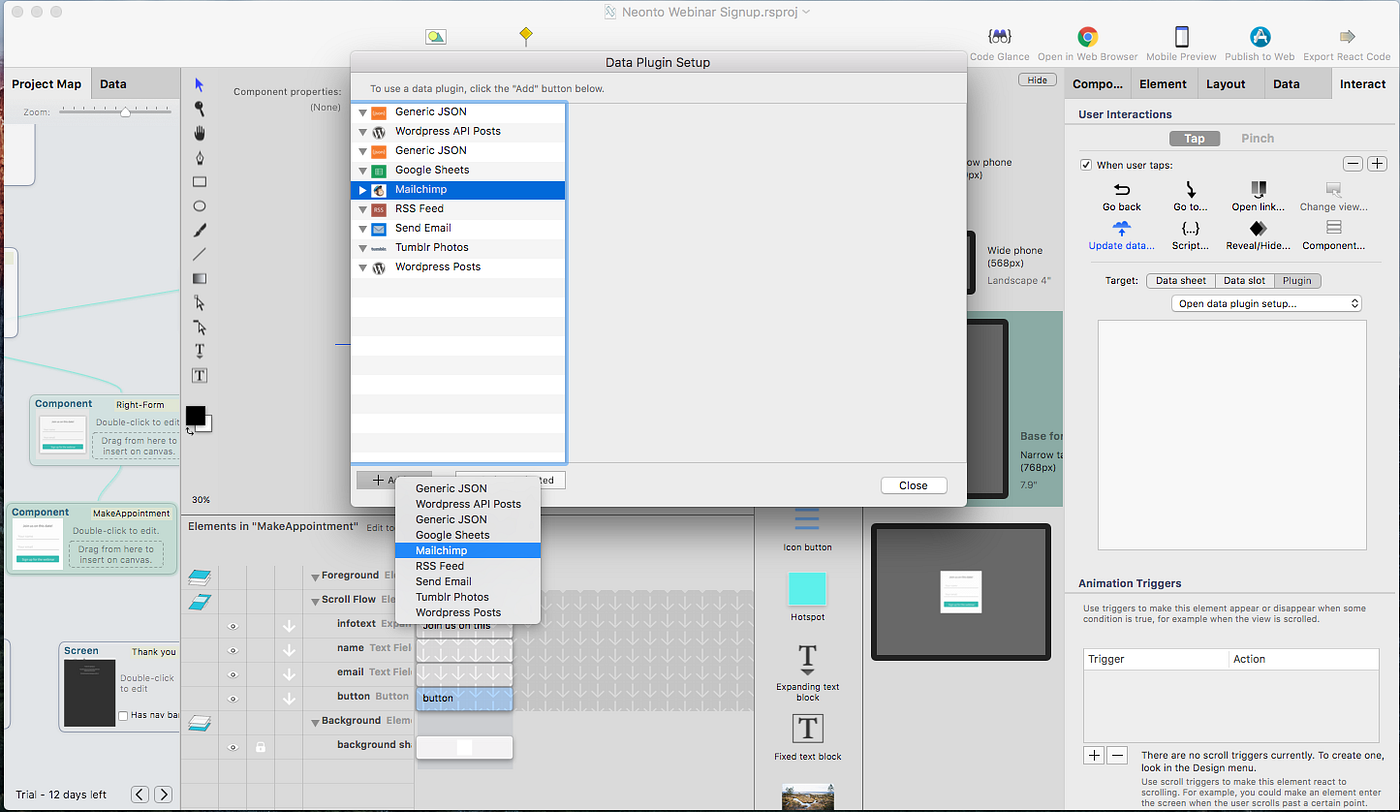This screenshot has width=1400, height=812.
Task: Open the "Open data plugin setup..." dropdown
Action: click(x=1266, y=302)
